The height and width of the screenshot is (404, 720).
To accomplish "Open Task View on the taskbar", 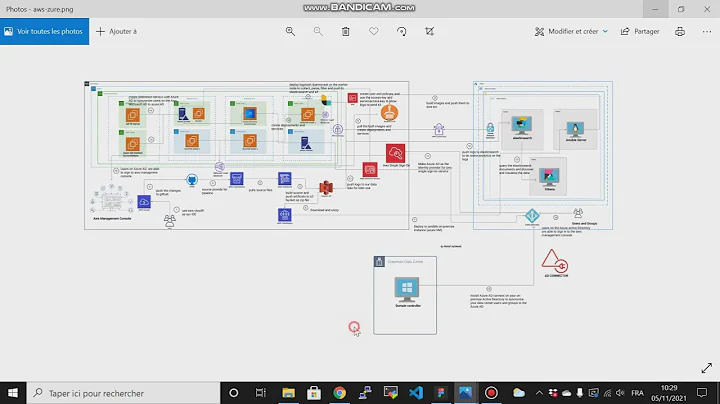I will point(260,393).
